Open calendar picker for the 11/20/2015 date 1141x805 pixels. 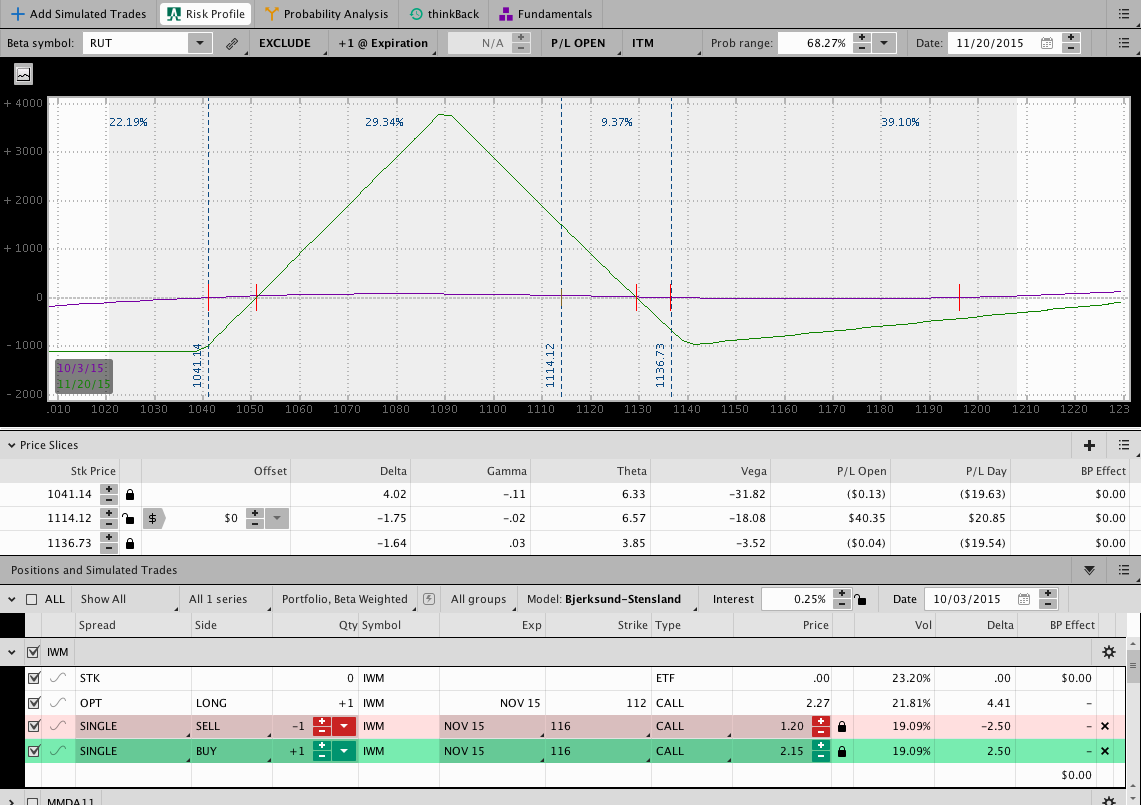(x=1046, y=44)
